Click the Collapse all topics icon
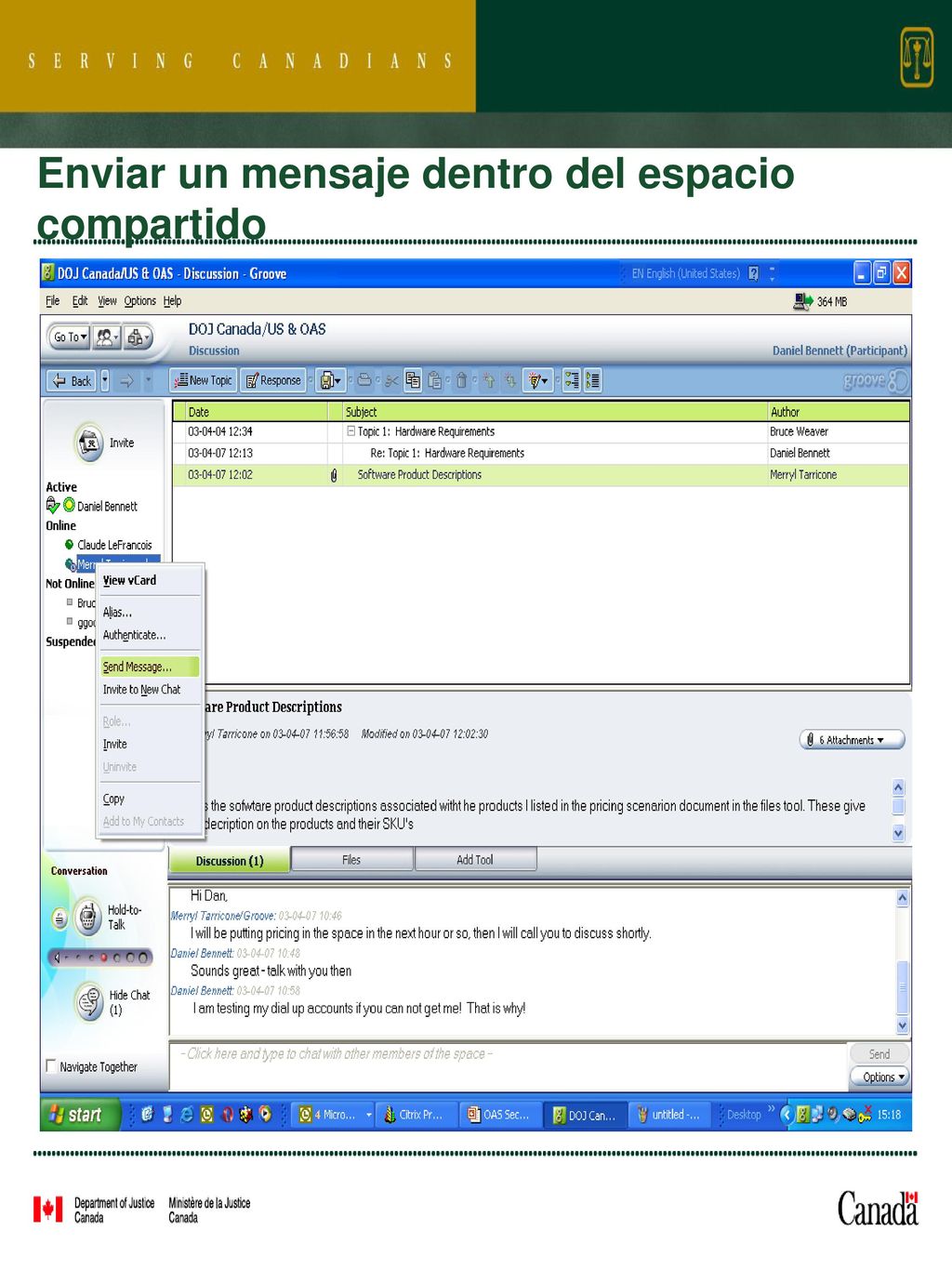This screenshot has height=1269, width=952. pyautogui.click(x=593, y=380)
